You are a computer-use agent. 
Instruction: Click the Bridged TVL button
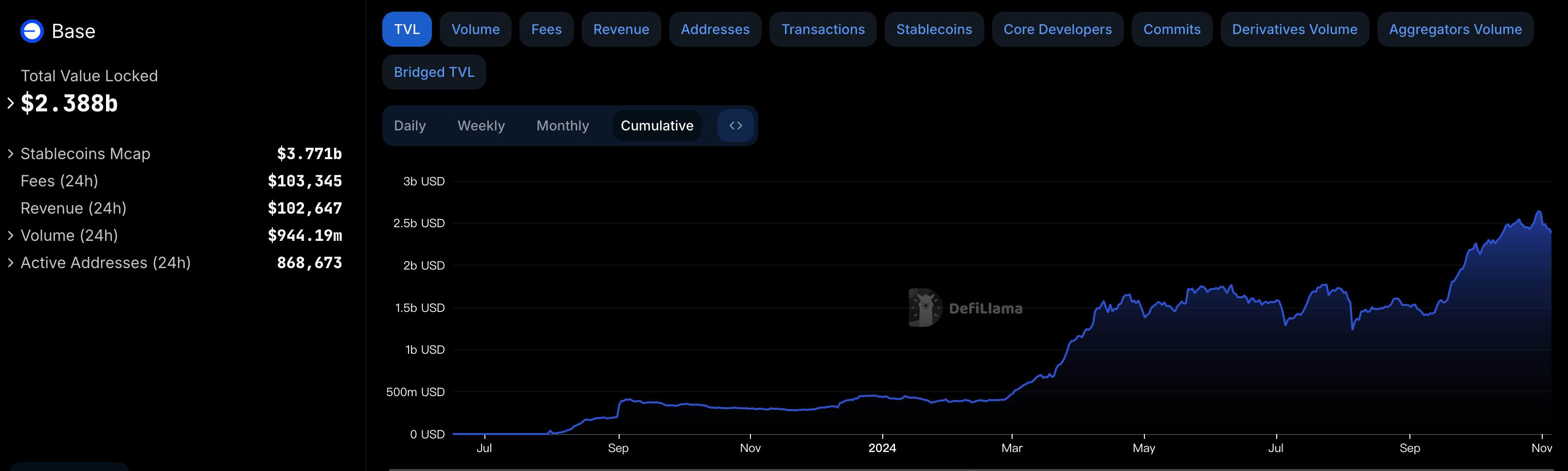[433, 72]
